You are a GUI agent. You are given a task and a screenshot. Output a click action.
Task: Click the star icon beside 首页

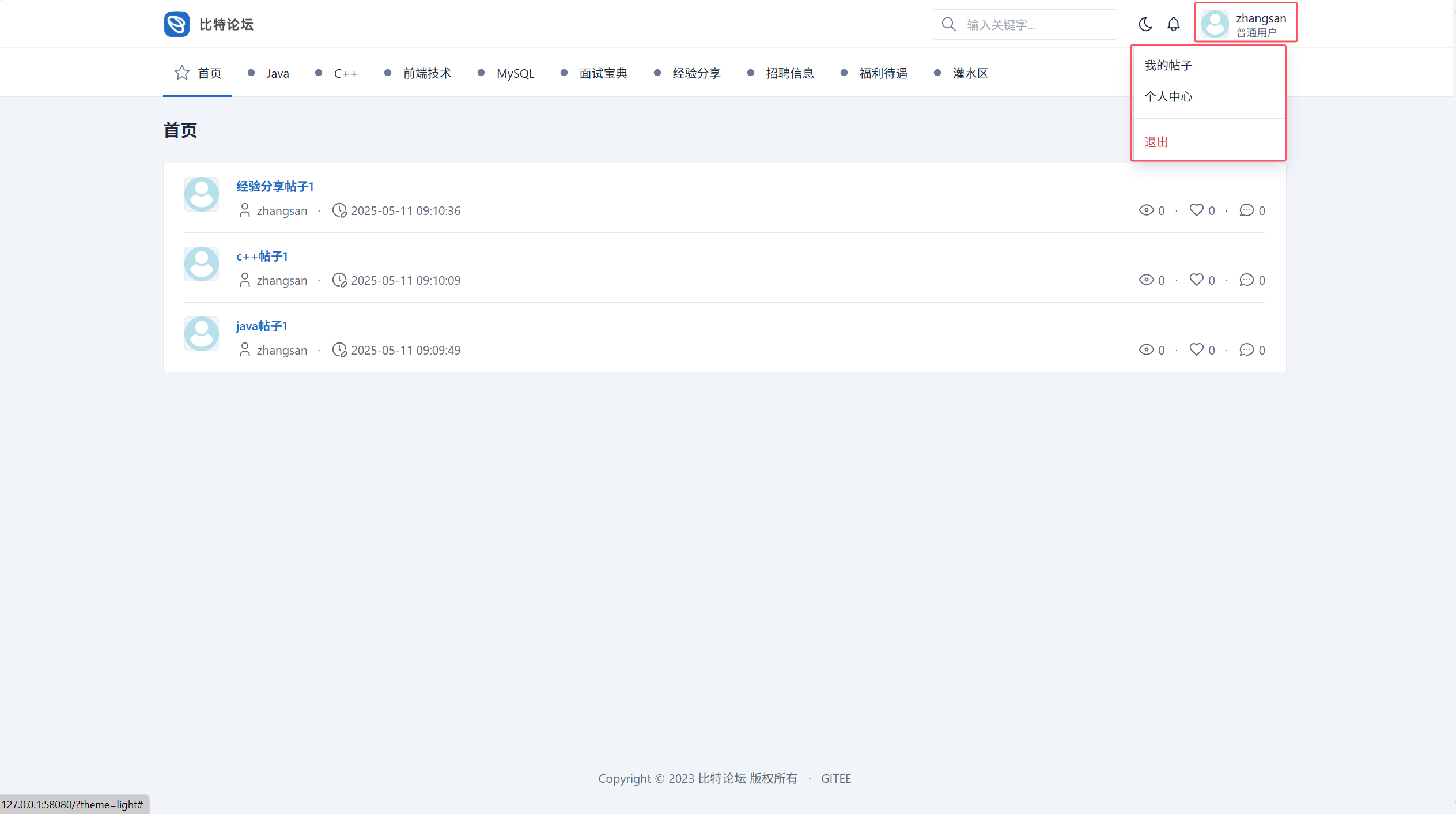[182, 73]
